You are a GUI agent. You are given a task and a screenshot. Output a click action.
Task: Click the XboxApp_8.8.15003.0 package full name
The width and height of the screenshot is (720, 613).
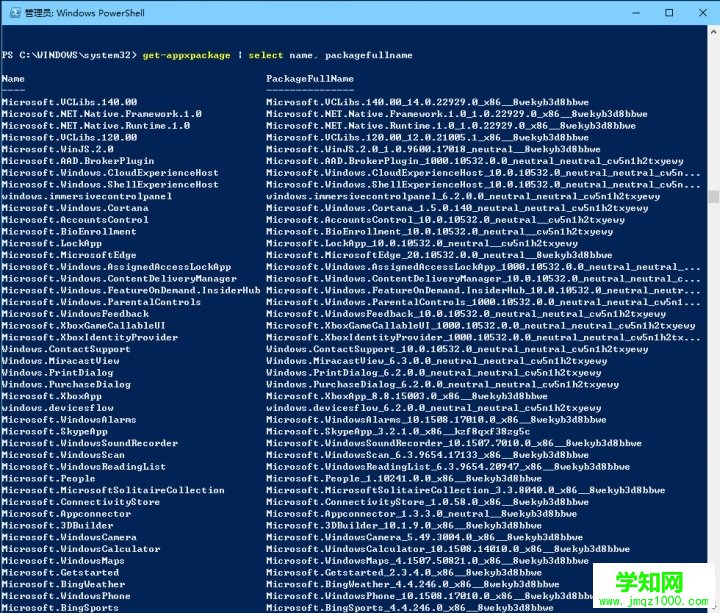pos(407,396)
